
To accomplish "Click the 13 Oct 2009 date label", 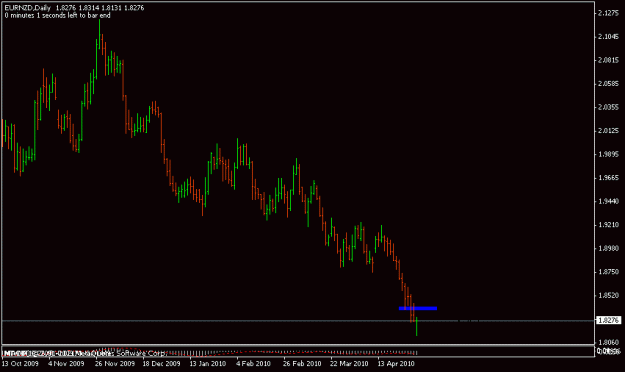I will 20,364.
